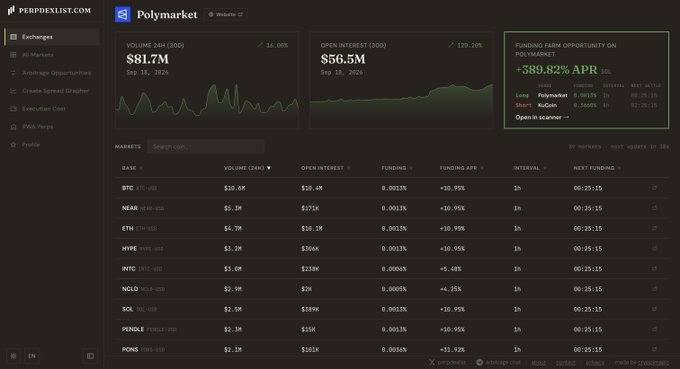680x369 pixels.
Task: Sort table by FUNDING column
Action: coord(397,168)
